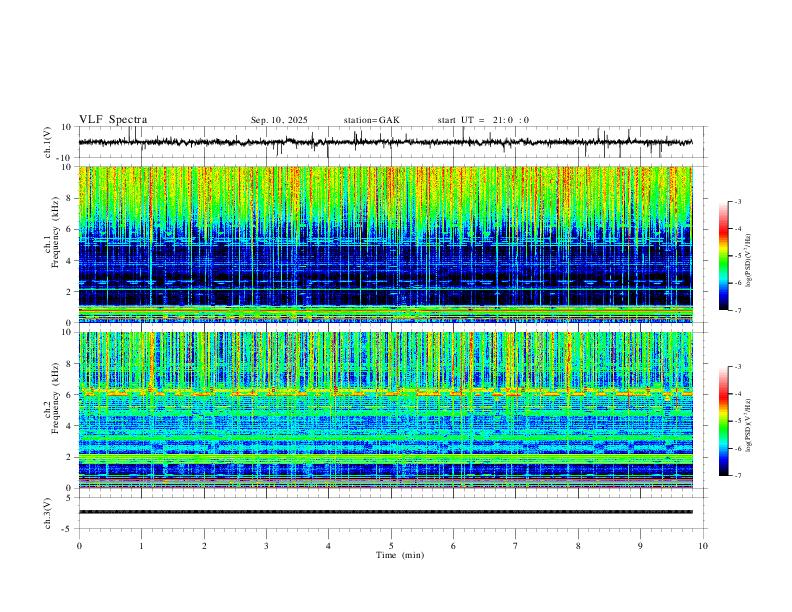
Task: Click the time axis tick label '3'
Action: 266,546
